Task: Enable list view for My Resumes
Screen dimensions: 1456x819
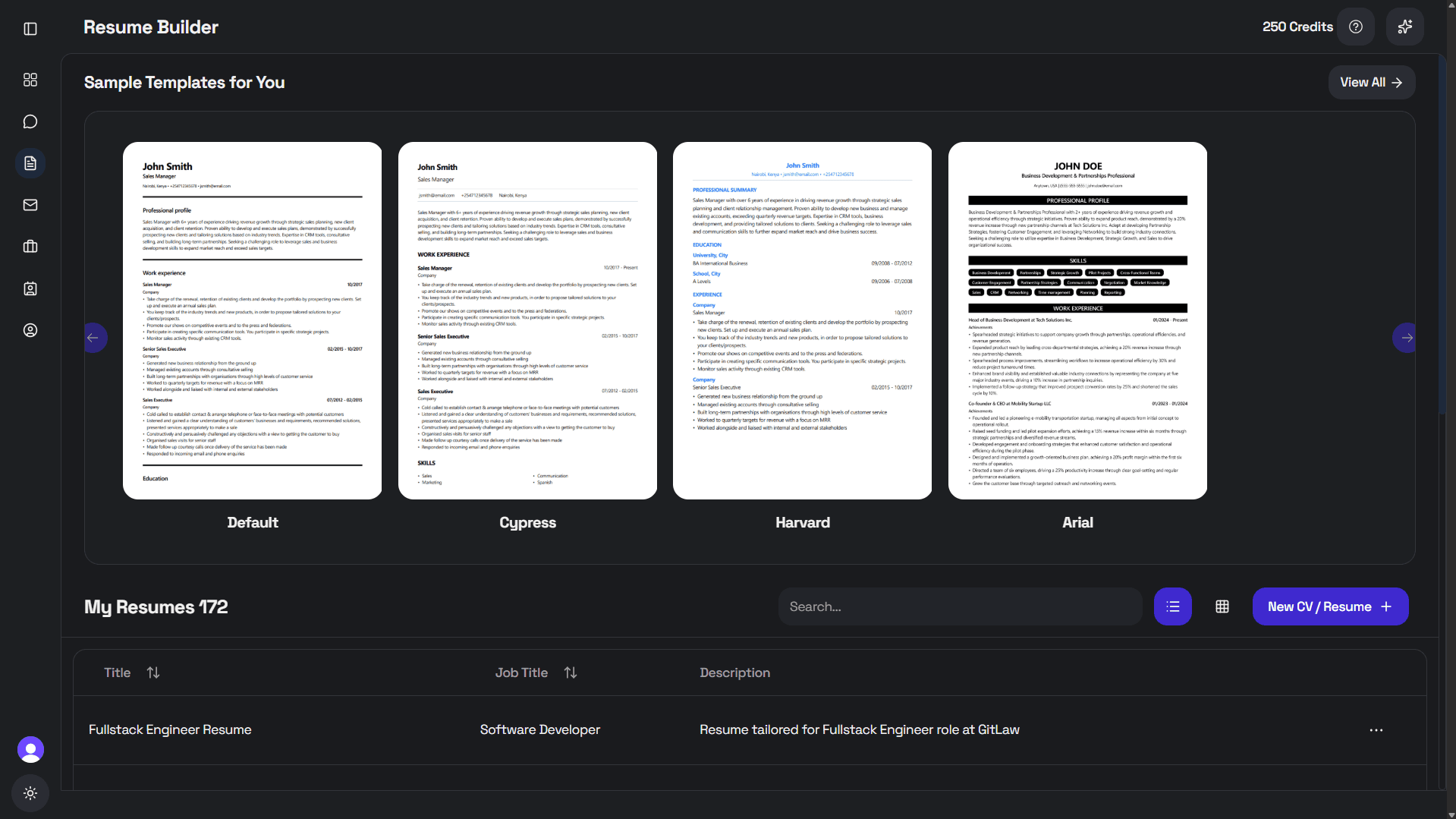Action: point(1172,606)
